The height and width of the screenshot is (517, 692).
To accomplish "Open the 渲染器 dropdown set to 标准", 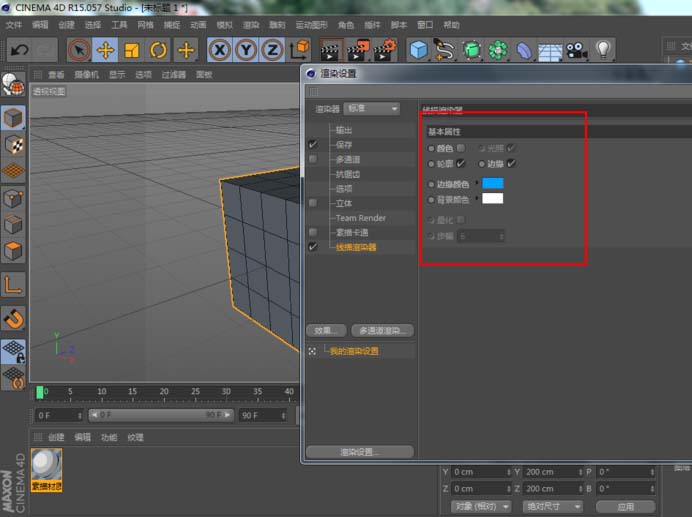I will 371,108.
